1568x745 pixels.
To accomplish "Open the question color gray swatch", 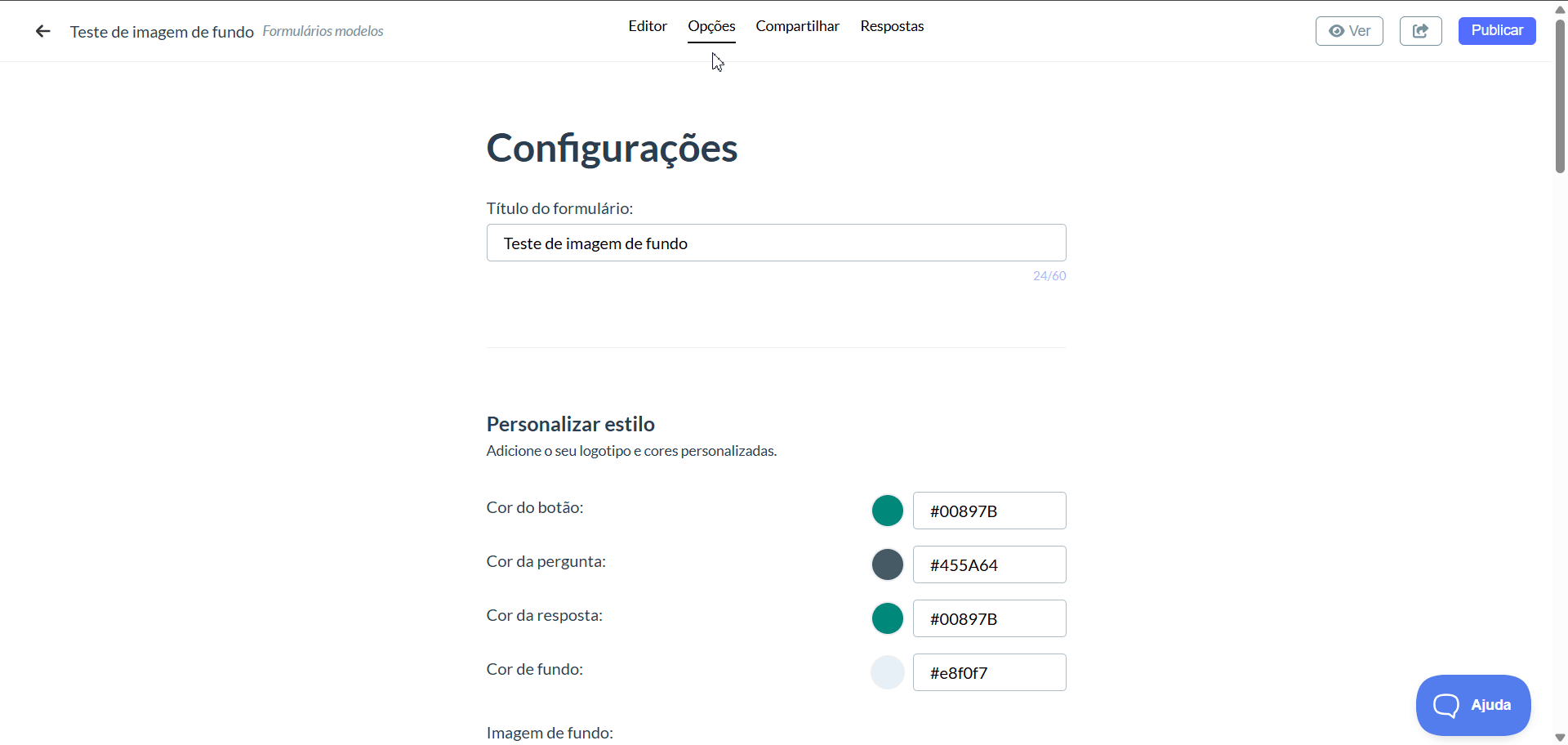I will [x=887, y=564].
